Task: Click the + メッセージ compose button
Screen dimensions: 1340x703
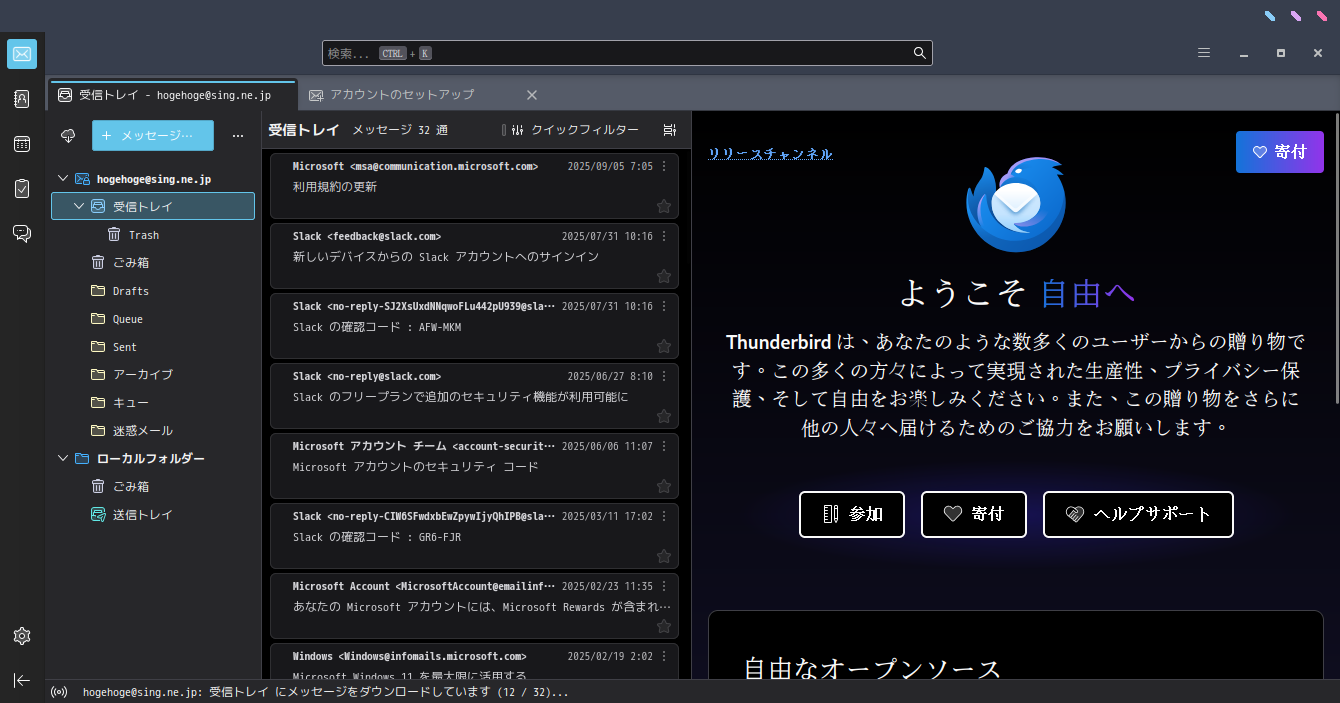Action: tap(153, 135)
